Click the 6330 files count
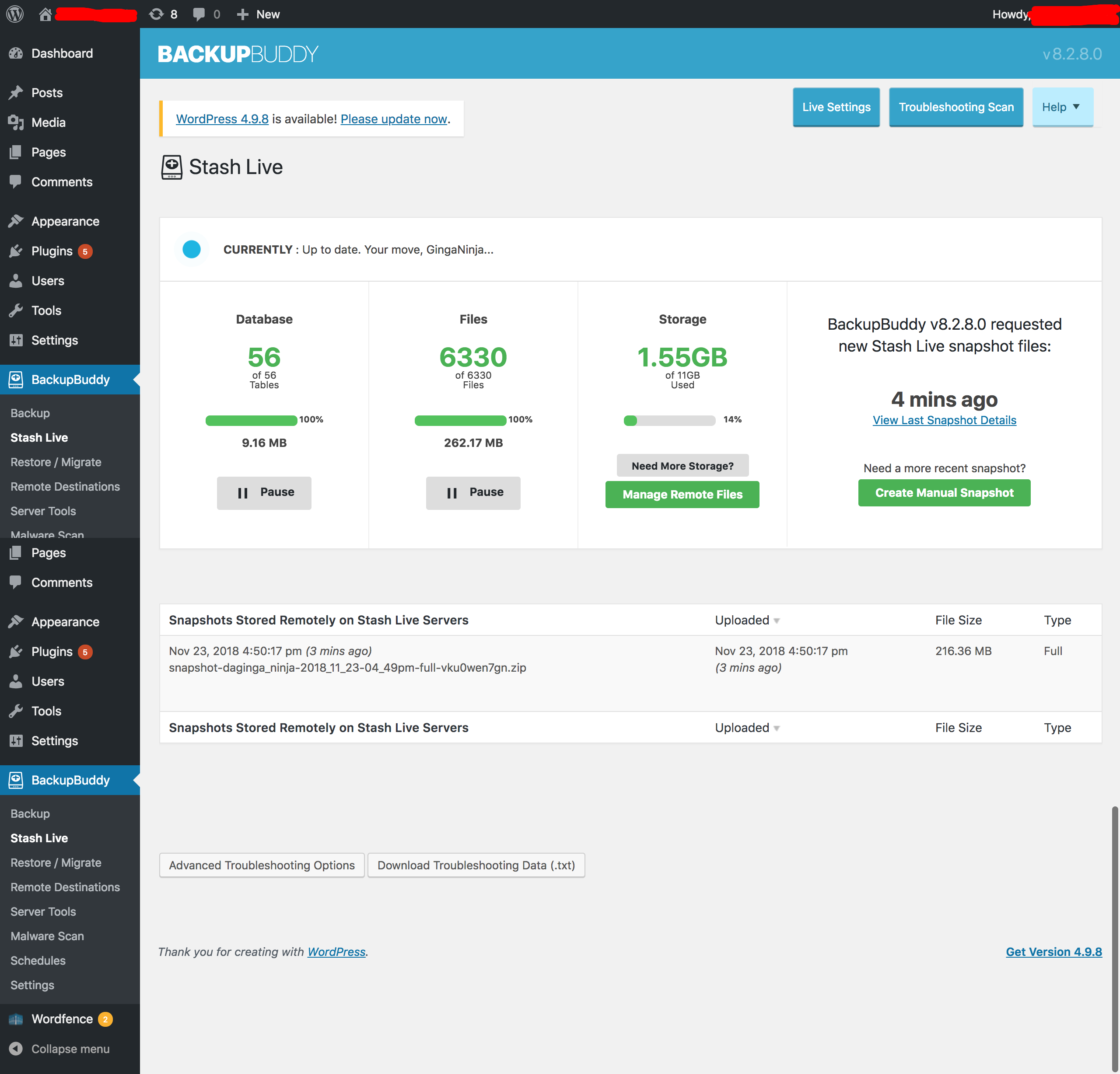Image resolution: width=1120 pixels, height=1074 pixels. pyautogui.click(x=473, y=357)
